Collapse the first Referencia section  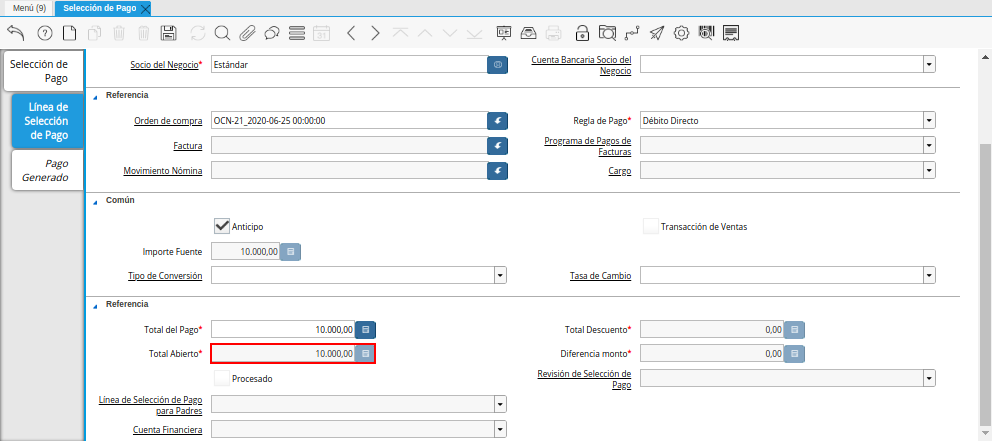(x=96, y=96)
